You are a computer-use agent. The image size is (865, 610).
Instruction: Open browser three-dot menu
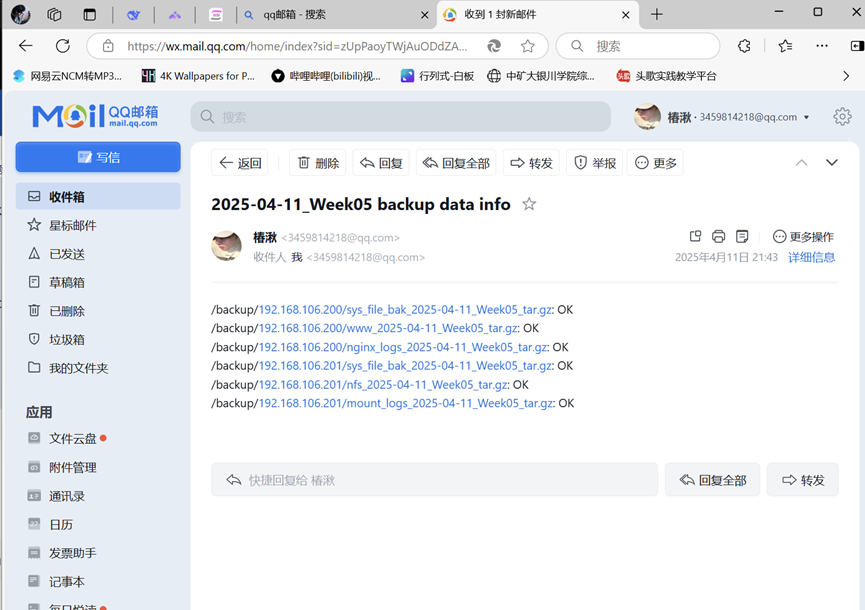click(x=822, y=46)
